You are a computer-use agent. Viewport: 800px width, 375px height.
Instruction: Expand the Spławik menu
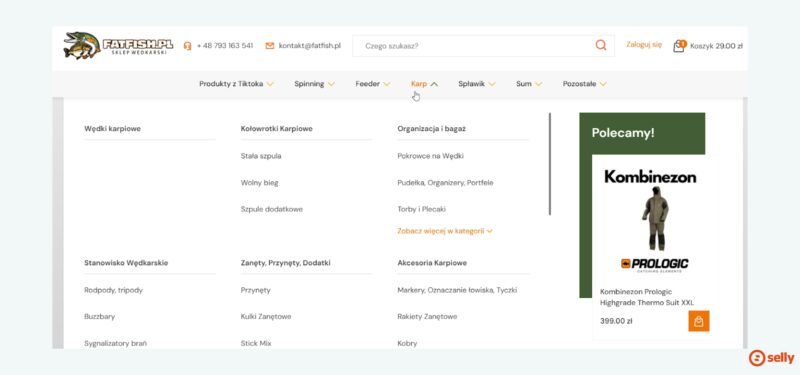tap(477, 84)
